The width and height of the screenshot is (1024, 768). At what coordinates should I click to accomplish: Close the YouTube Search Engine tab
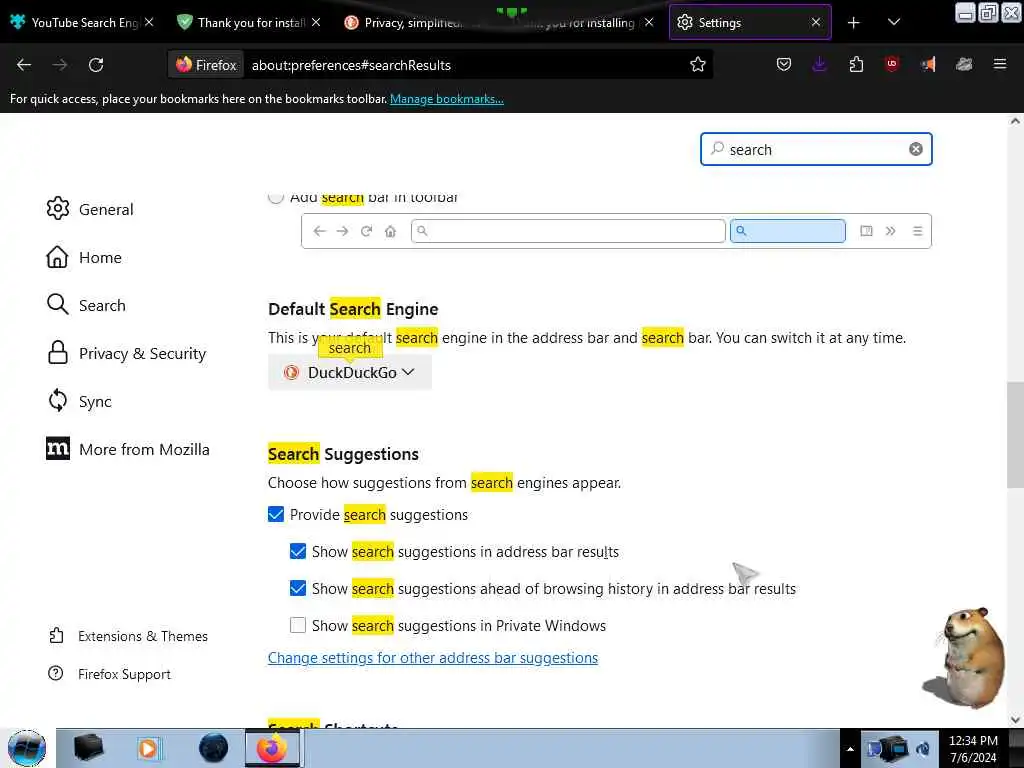(x=149, y=23)
